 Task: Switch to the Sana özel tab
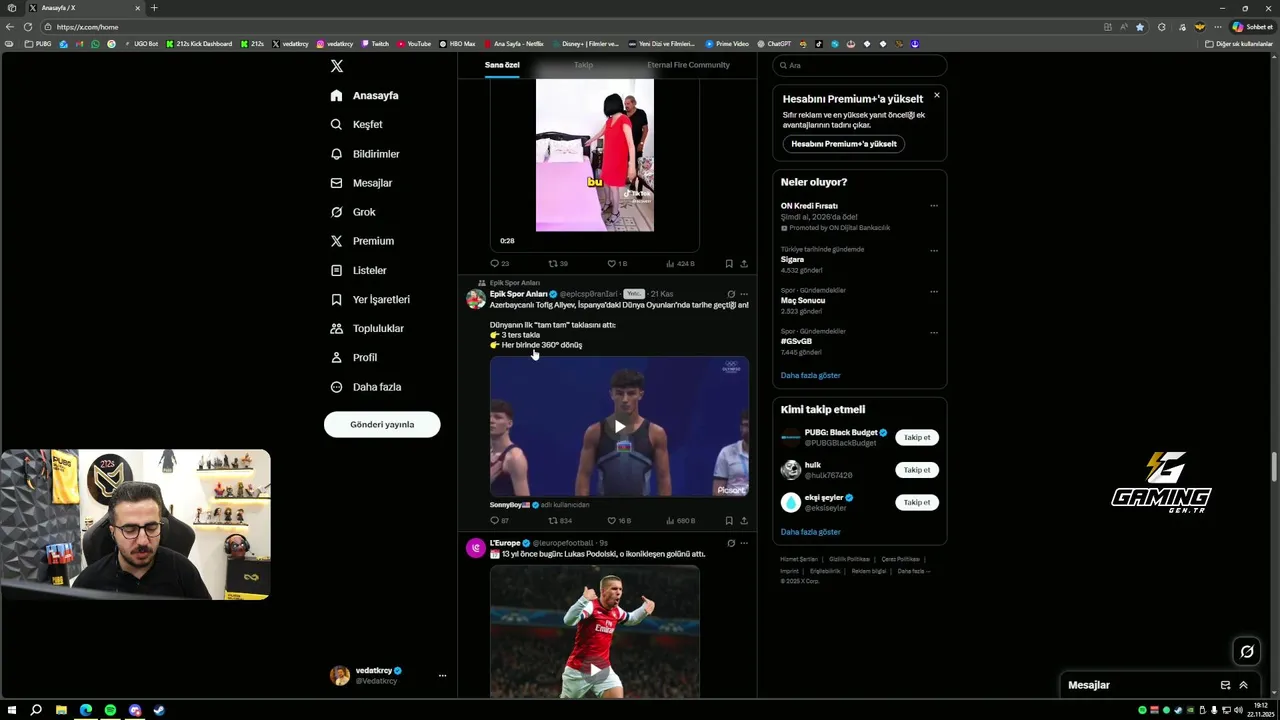(502, 65)
